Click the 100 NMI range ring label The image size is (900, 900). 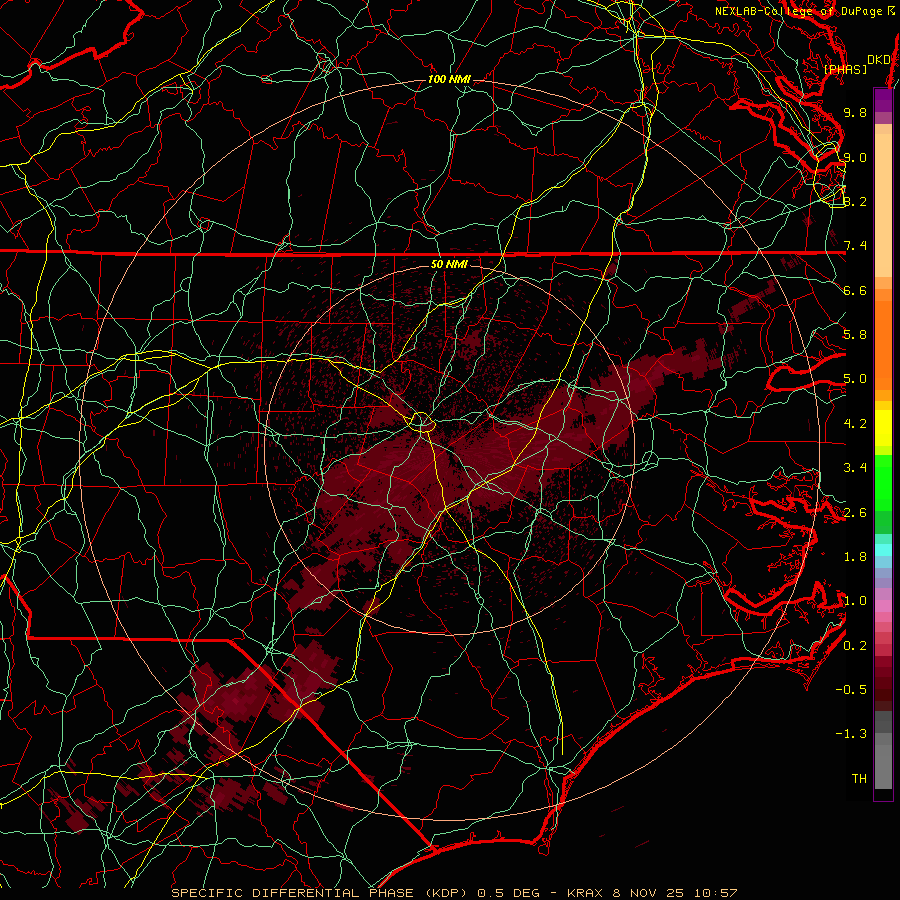tap(449, 79)
